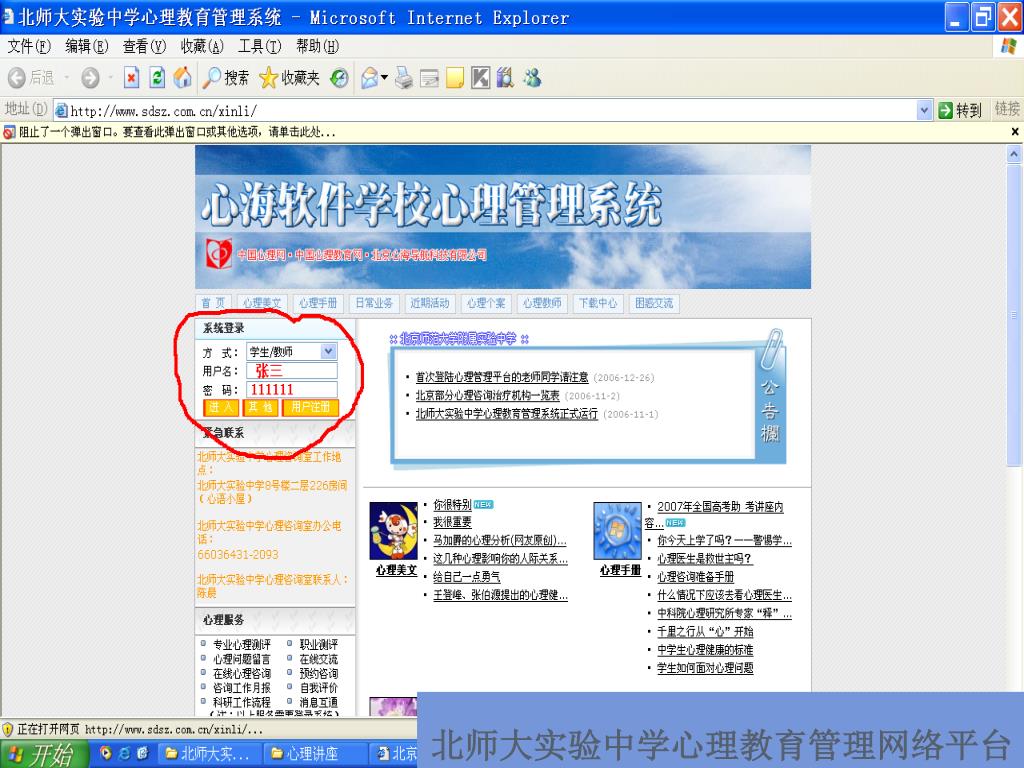
Task: Open the 心理医生是救世主吗? link
Action: (x=705, y=558)
